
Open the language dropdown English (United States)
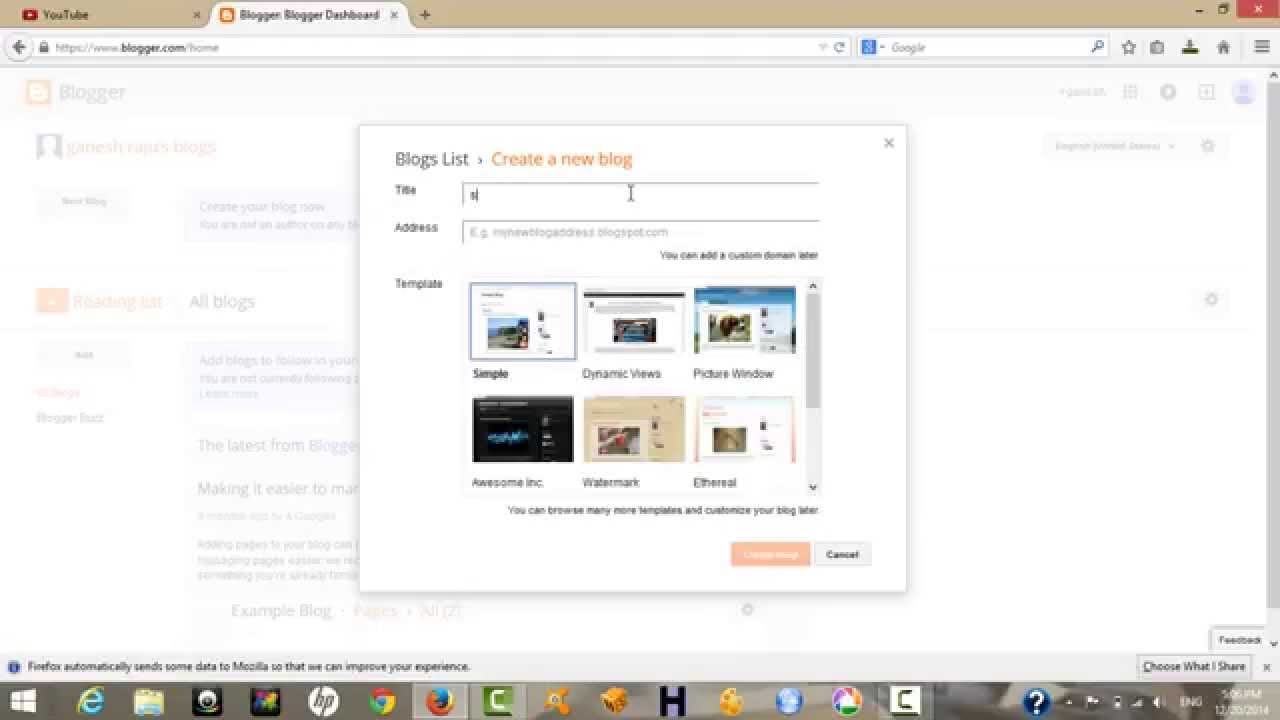[x=1115, y=146]
